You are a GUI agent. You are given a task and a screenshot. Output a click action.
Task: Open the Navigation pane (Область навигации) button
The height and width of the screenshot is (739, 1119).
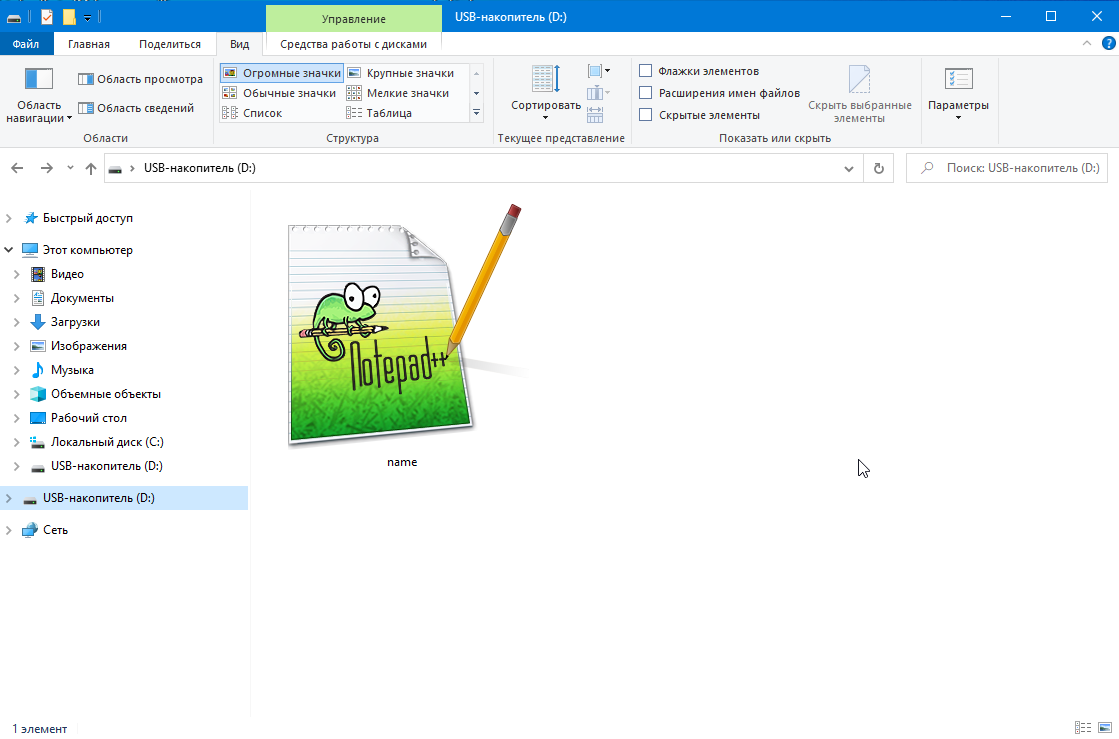39,95
